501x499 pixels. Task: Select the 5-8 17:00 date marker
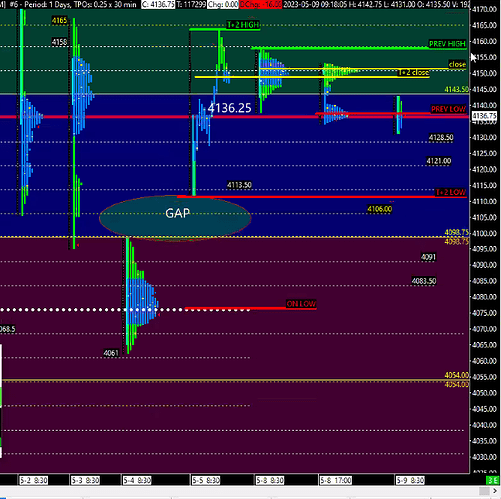335,480
